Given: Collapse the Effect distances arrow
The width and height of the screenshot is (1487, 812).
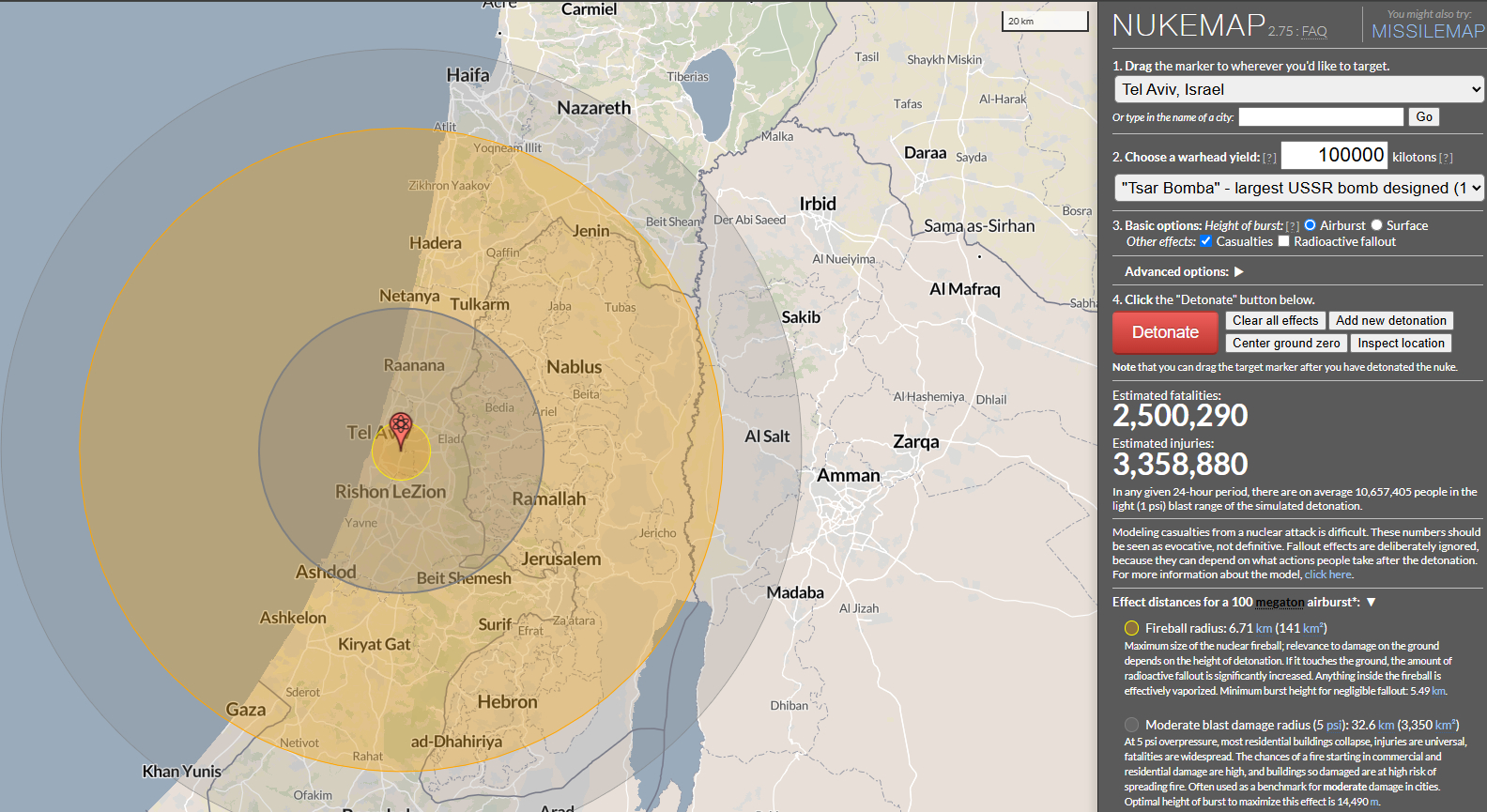Looking at the screenshot, I should [1371, 603].
